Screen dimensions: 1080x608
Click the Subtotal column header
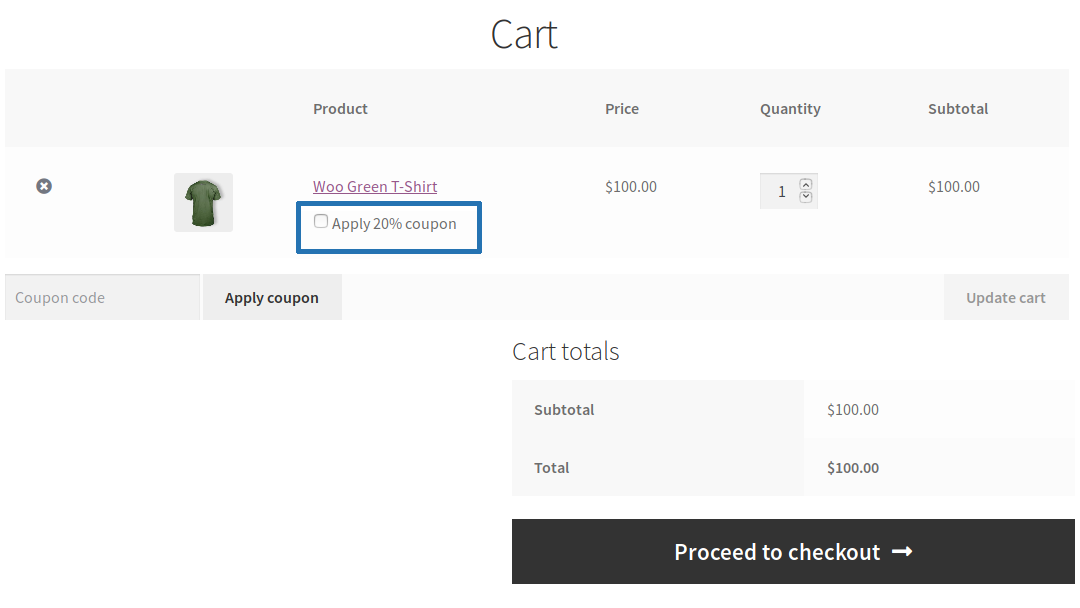pyautogui.click(x=957, y=108)
